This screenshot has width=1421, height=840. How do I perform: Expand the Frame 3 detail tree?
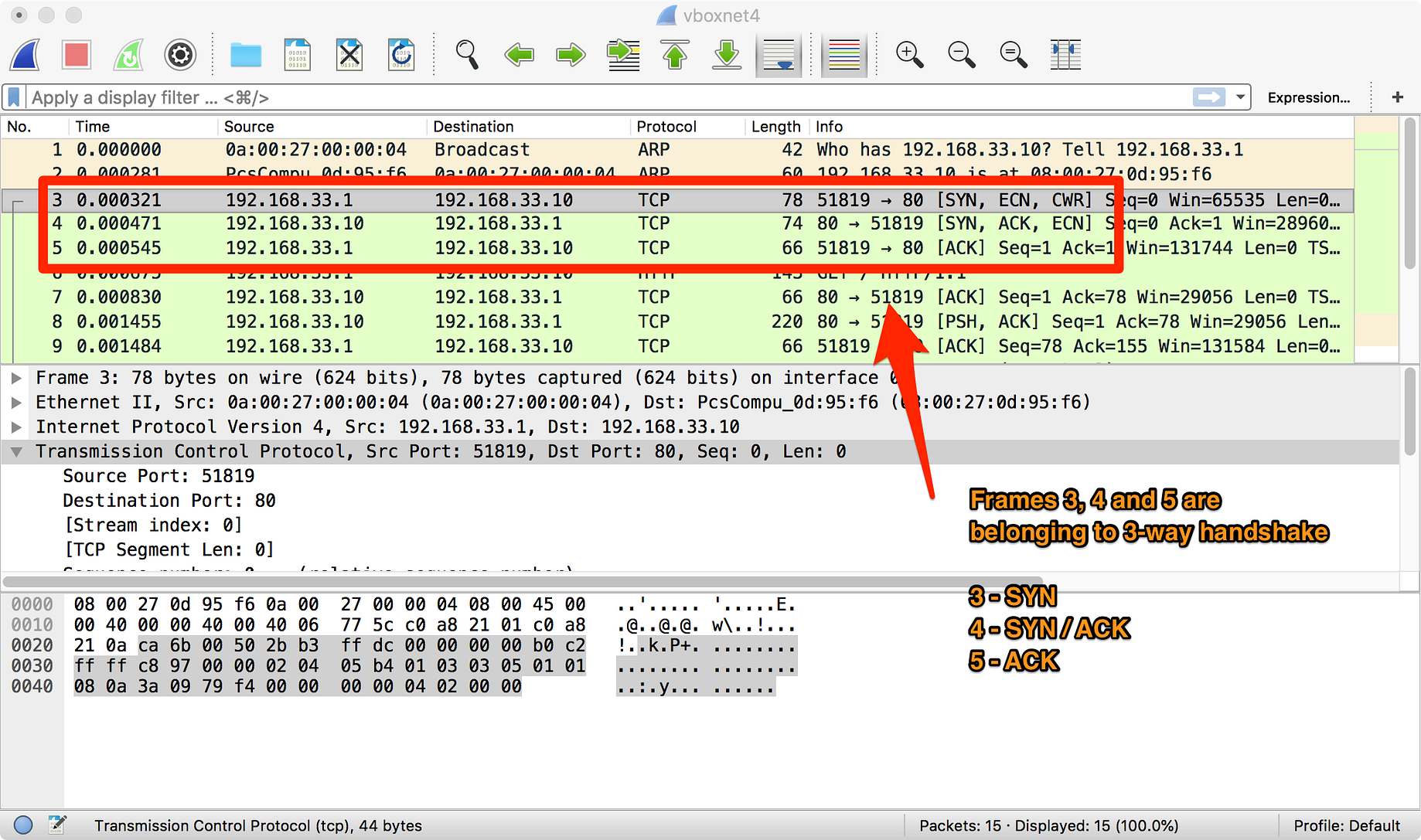point(15,378)
